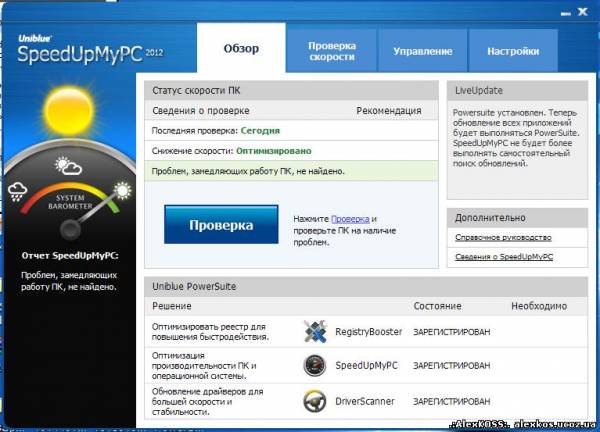Click the Проверка hyperlink in the hint text
Screen dimensions: 600x432
[x=350, y=219]
